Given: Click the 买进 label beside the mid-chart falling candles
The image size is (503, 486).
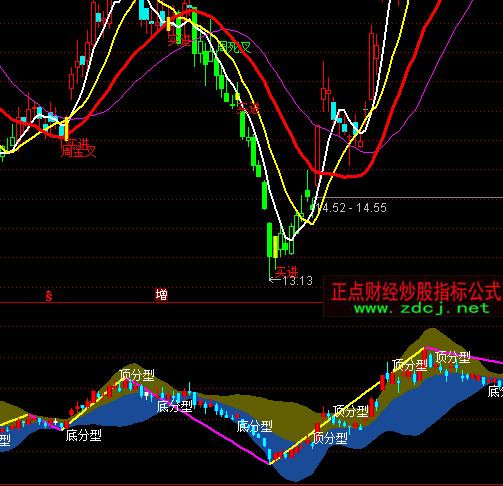Looking at the screenshot, I should (x=248, y=108).
